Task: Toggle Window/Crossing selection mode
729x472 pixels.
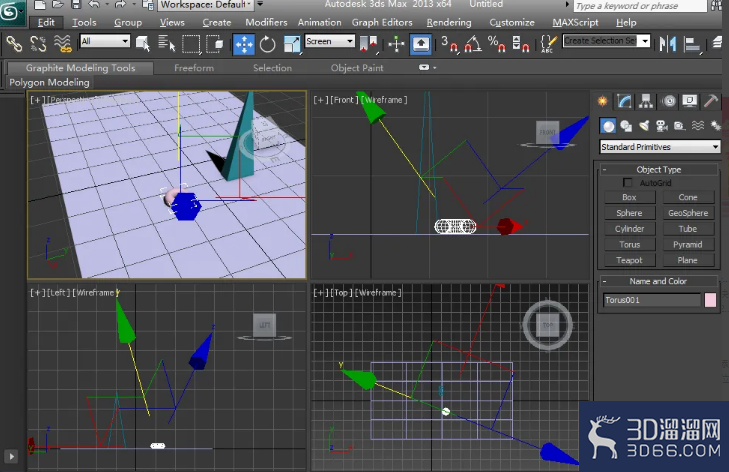Action: tap(214, 44)
